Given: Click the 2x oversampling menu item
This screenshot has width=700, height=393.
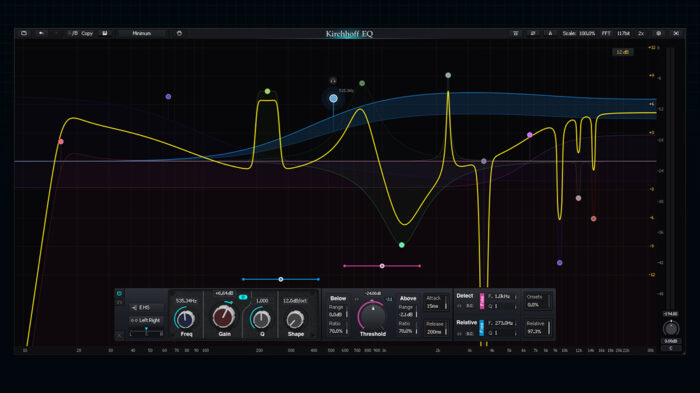Looking at the screenshot, I should point(641,33).
